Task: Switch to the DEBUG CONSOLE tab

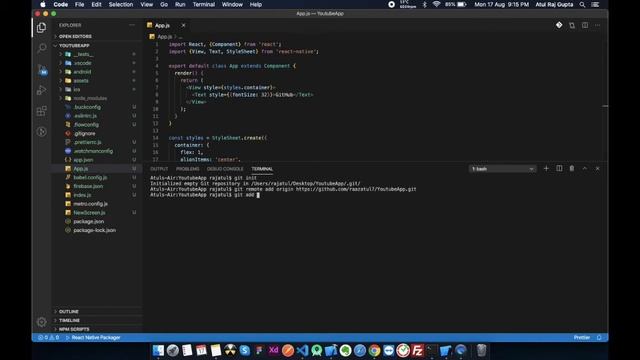Action: click(225, 169)
